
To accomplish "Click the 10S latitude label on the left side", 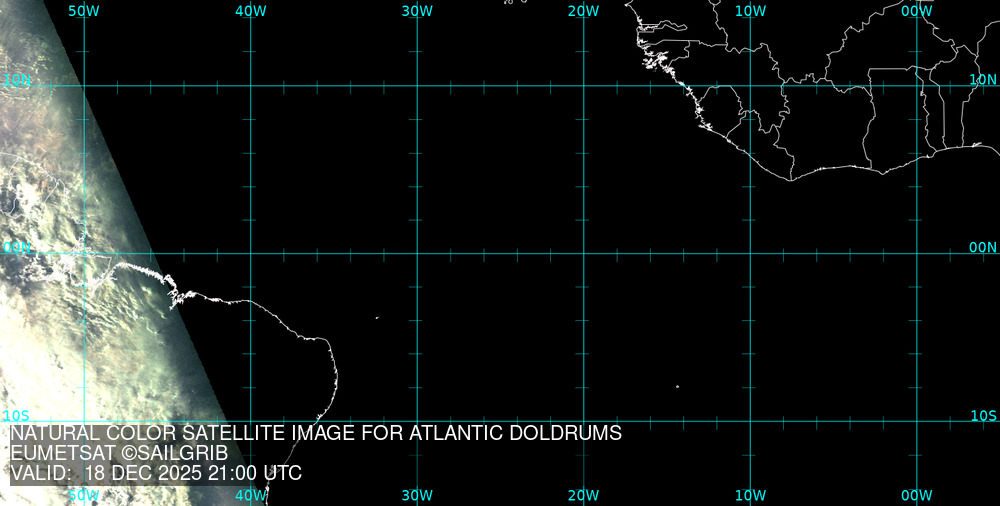I will tap(15, 415).
